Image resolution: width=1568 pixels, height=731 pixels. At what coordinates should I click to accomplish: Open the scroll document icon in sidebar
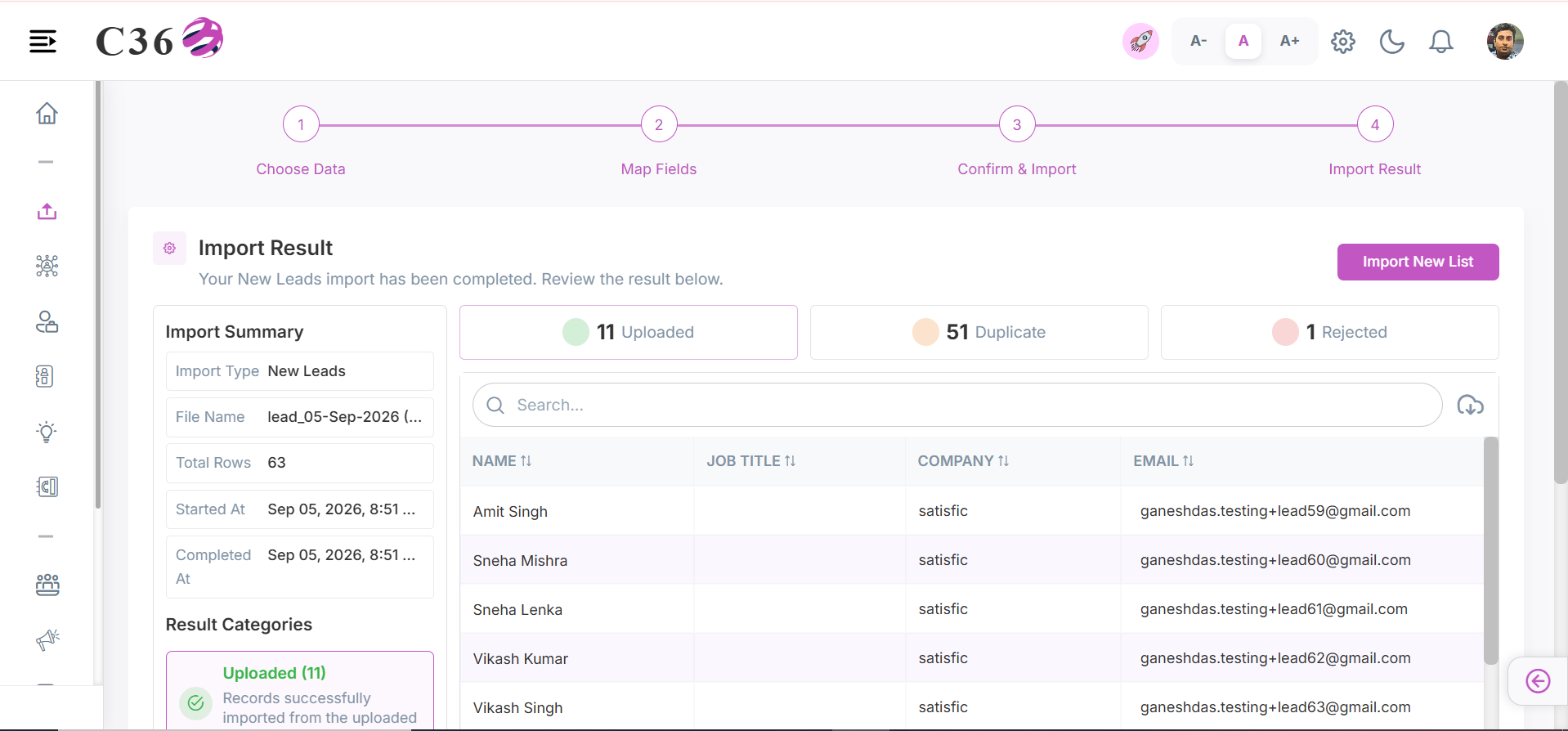[46, 376]
